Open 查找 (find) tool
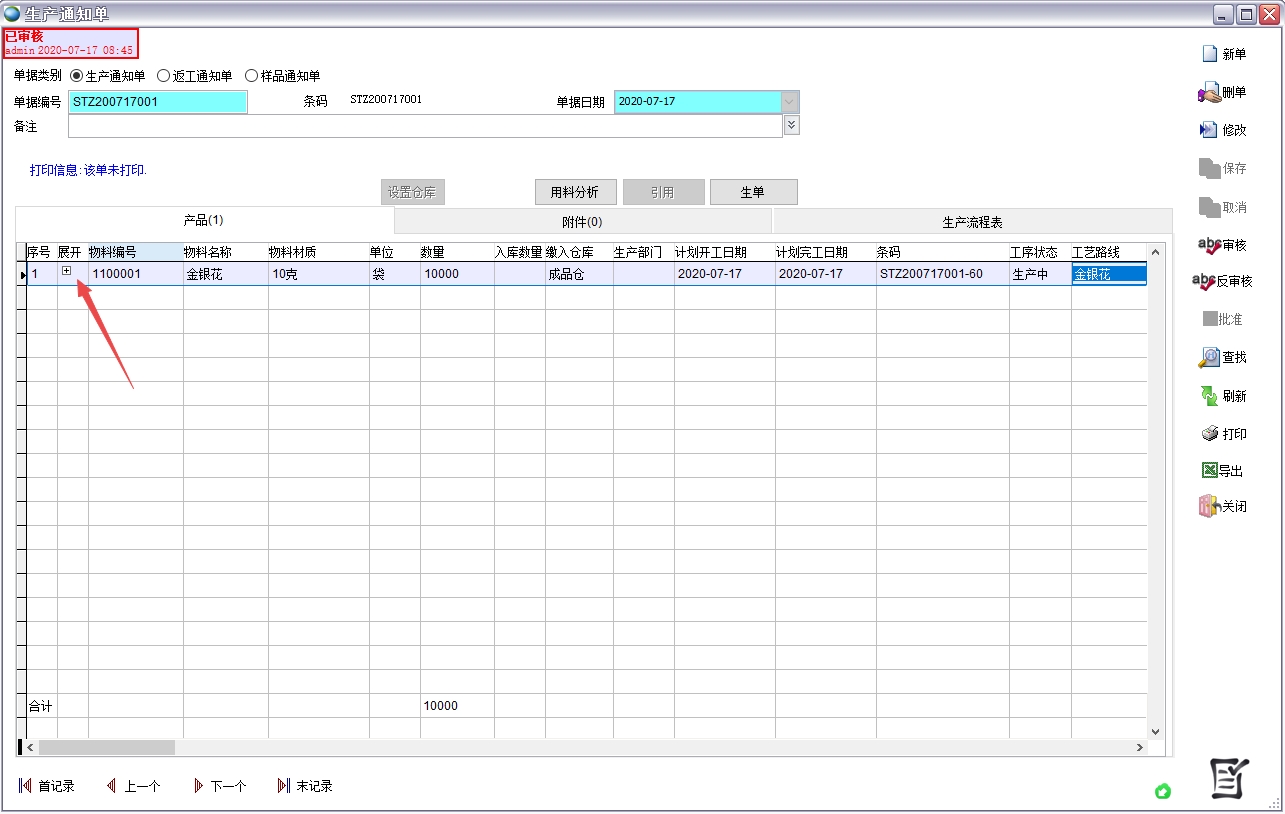This screenshot has height=814, width=1285. point(1210,358)
